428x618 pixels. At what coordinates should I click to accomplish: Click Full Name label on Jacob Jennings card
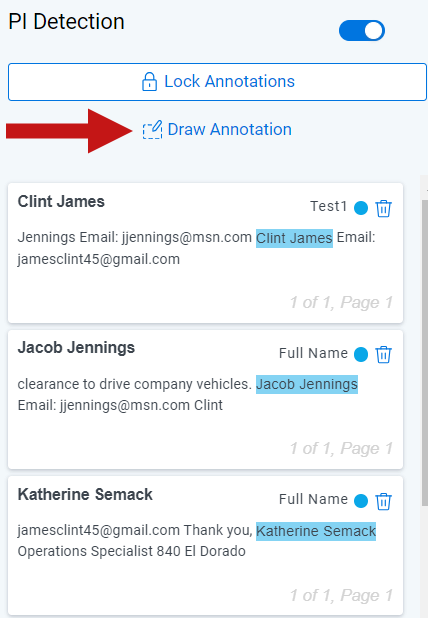pyautogui.click(x=313, y=353)
